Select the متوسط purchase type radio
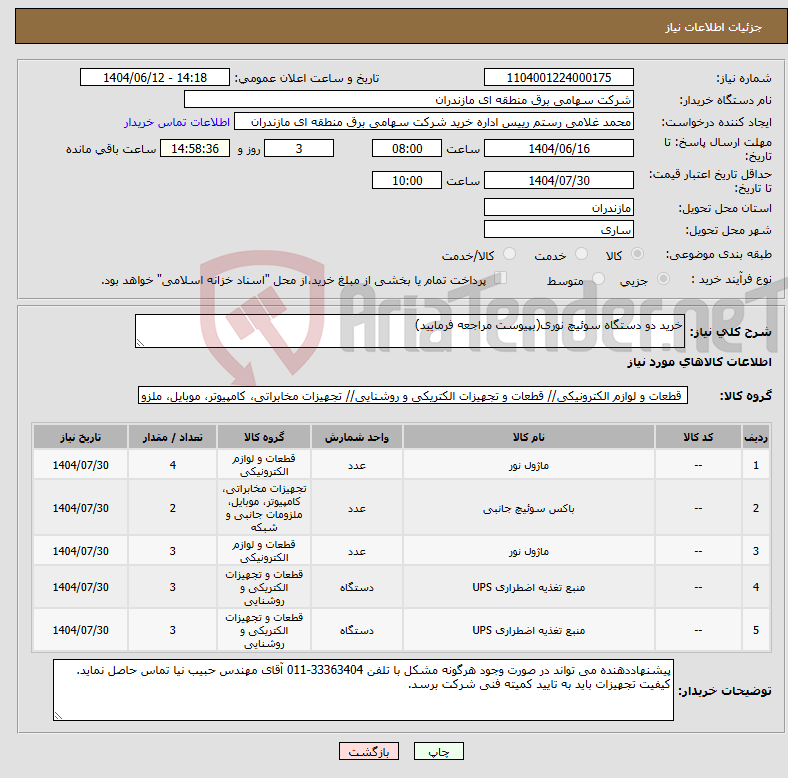The width and height of the screenshot is (788, 778). (598, 279)
